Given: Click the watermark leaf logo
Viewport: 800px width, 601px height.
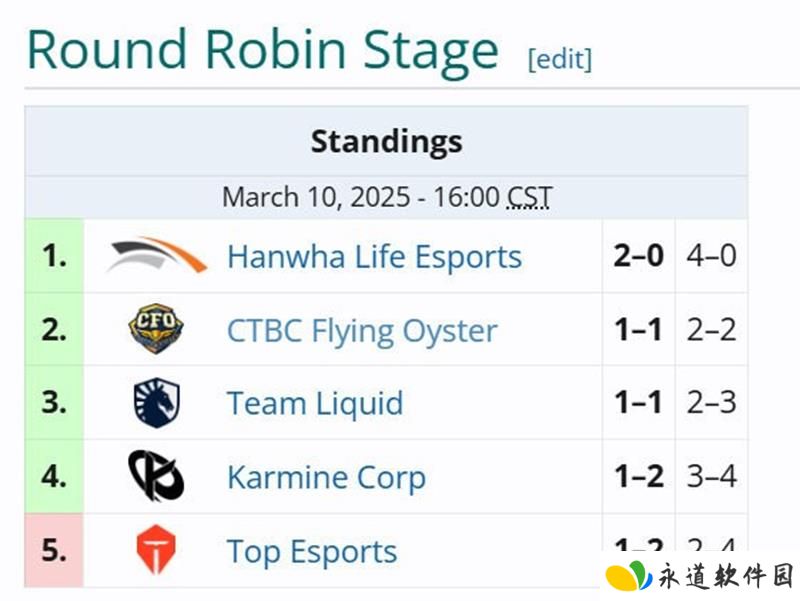Looking at the screenshot, I should pos(629,576).
